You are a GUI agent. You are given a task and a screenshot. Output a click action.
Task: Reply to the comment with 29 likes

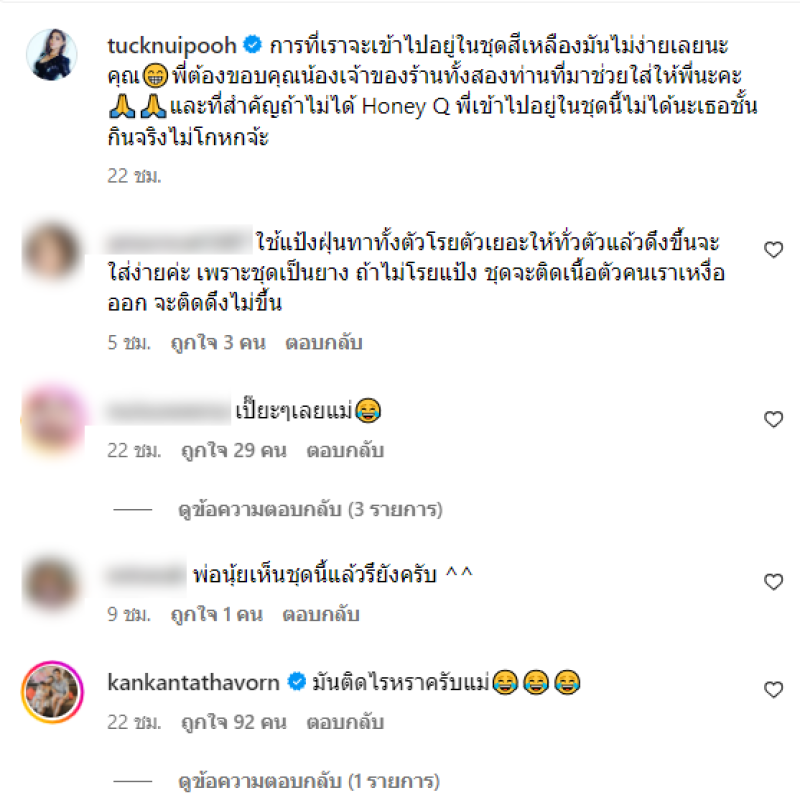(345, 451)
